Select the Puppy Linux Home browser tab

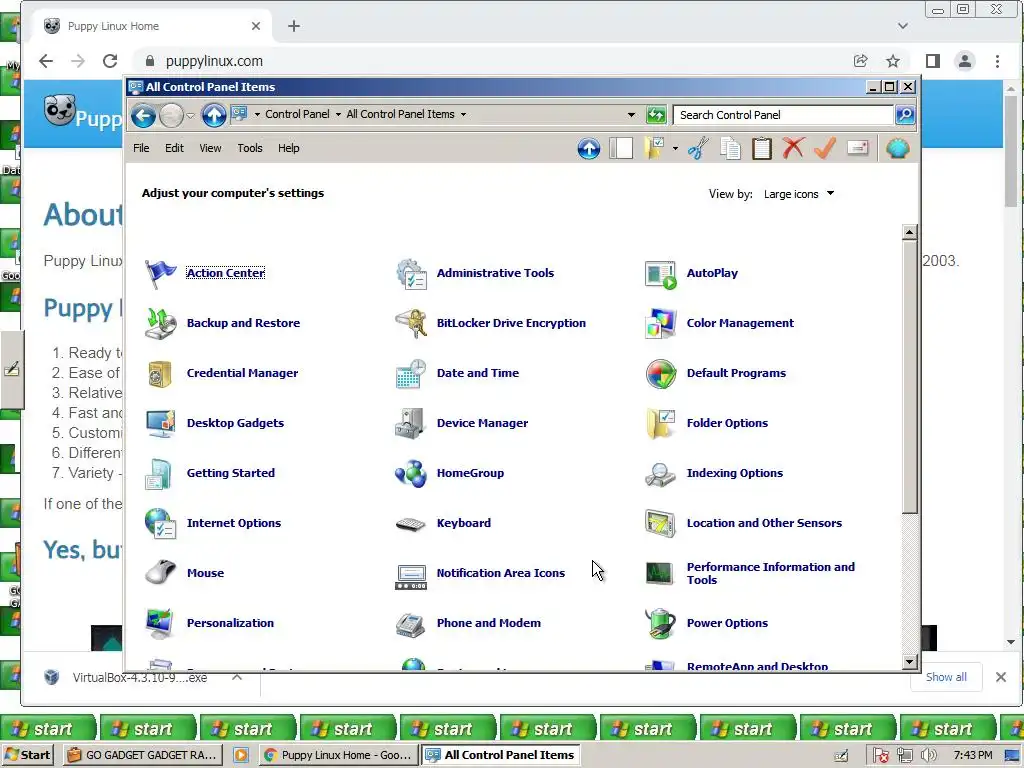[152, 26]
